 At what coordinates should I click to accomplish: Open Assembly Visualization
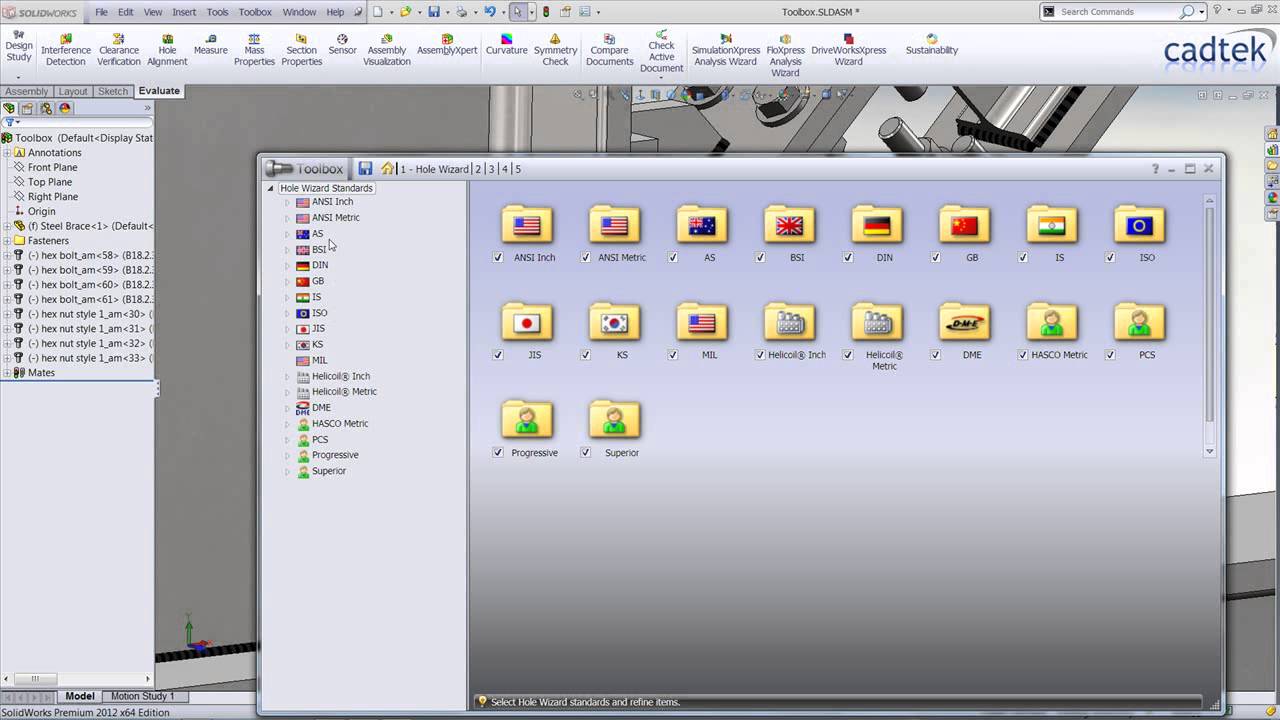tap(387, 50)
